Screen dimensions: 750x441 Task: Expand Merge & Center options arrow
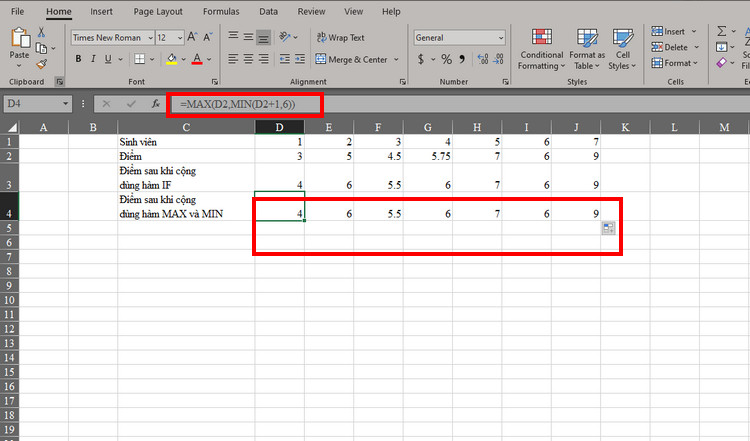[396, 59]
